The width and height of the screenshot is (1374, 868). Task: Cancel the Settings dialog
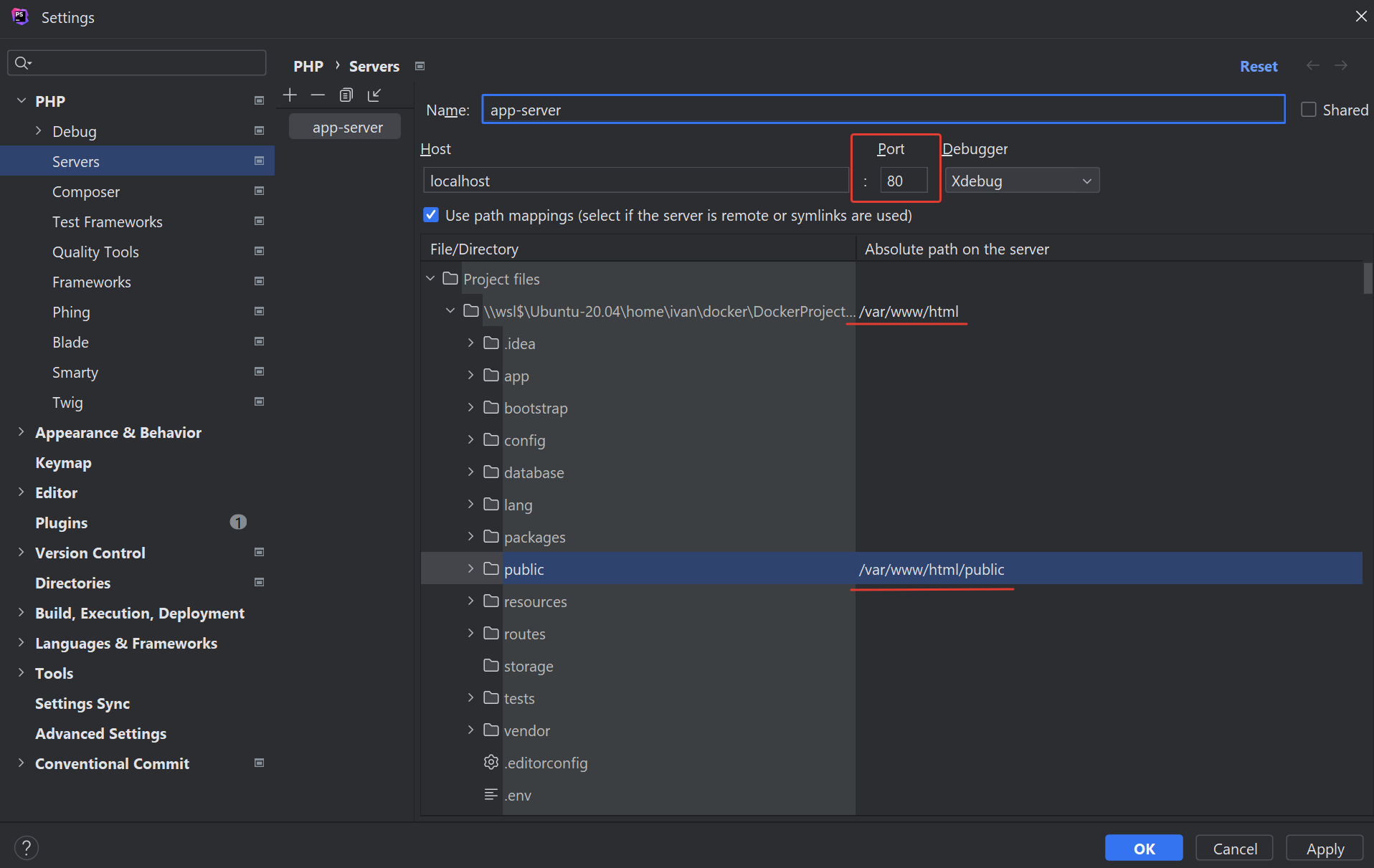[x=1234, y=848]
